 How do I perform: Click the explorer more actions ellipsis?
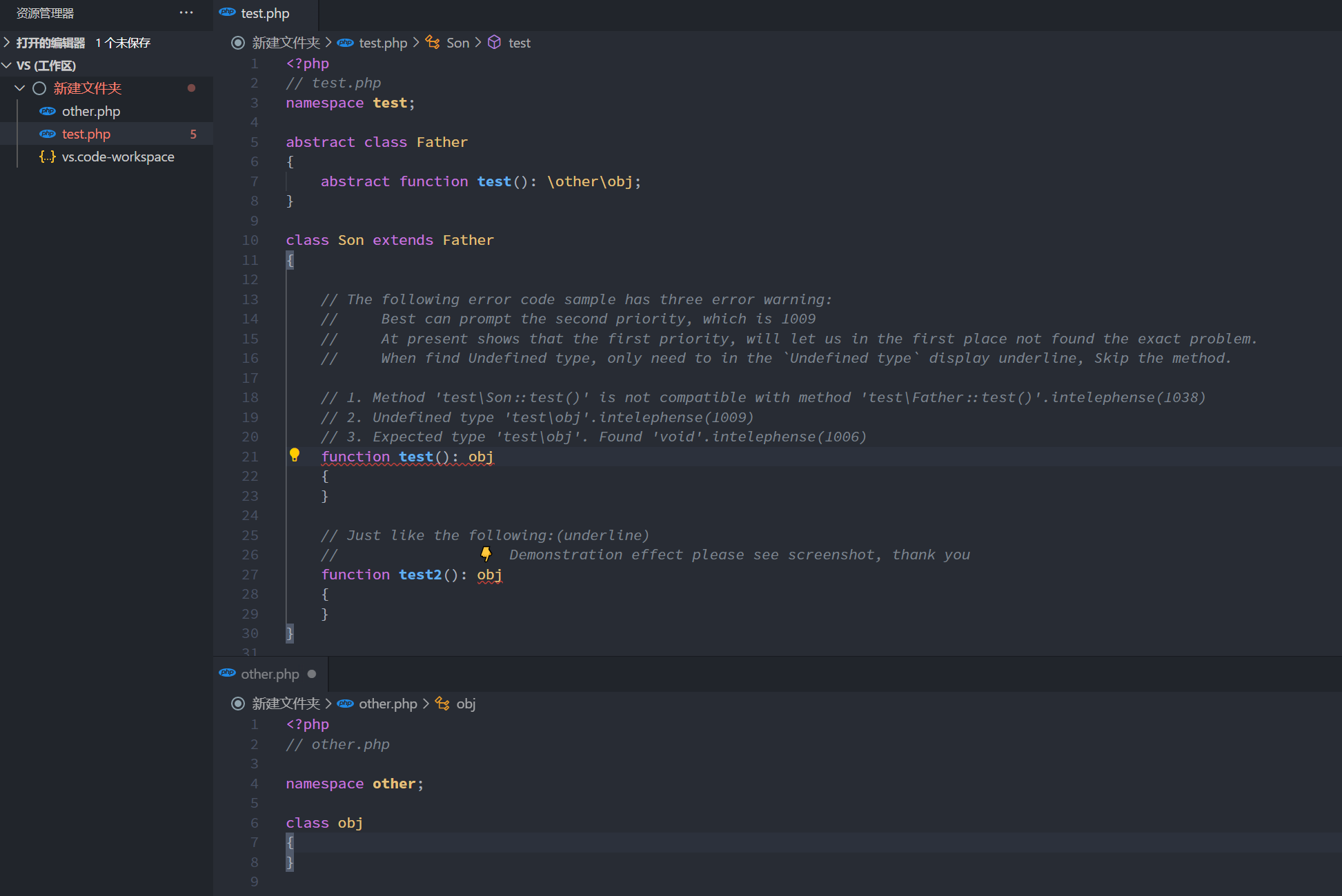186,13
